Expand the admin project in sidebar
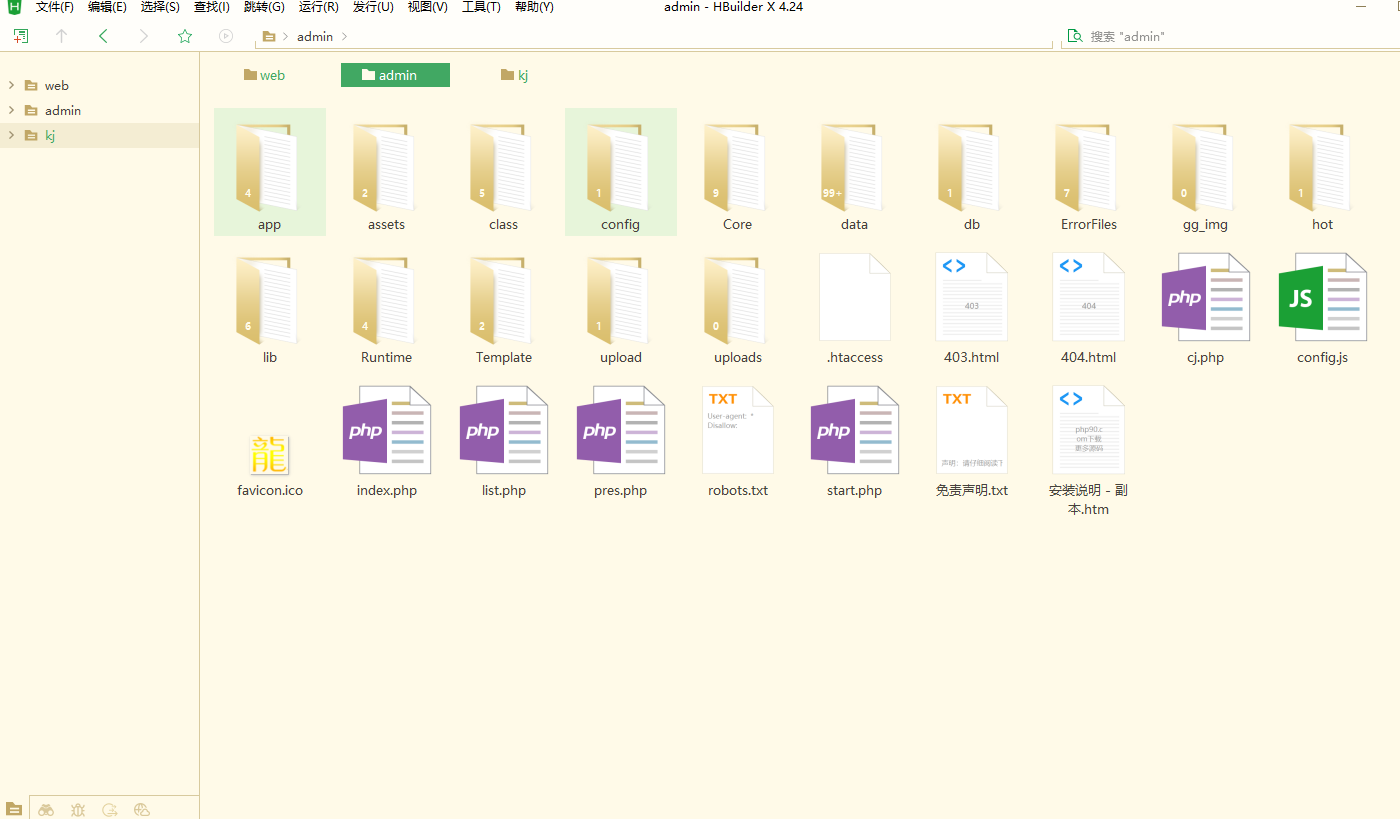 11,110
